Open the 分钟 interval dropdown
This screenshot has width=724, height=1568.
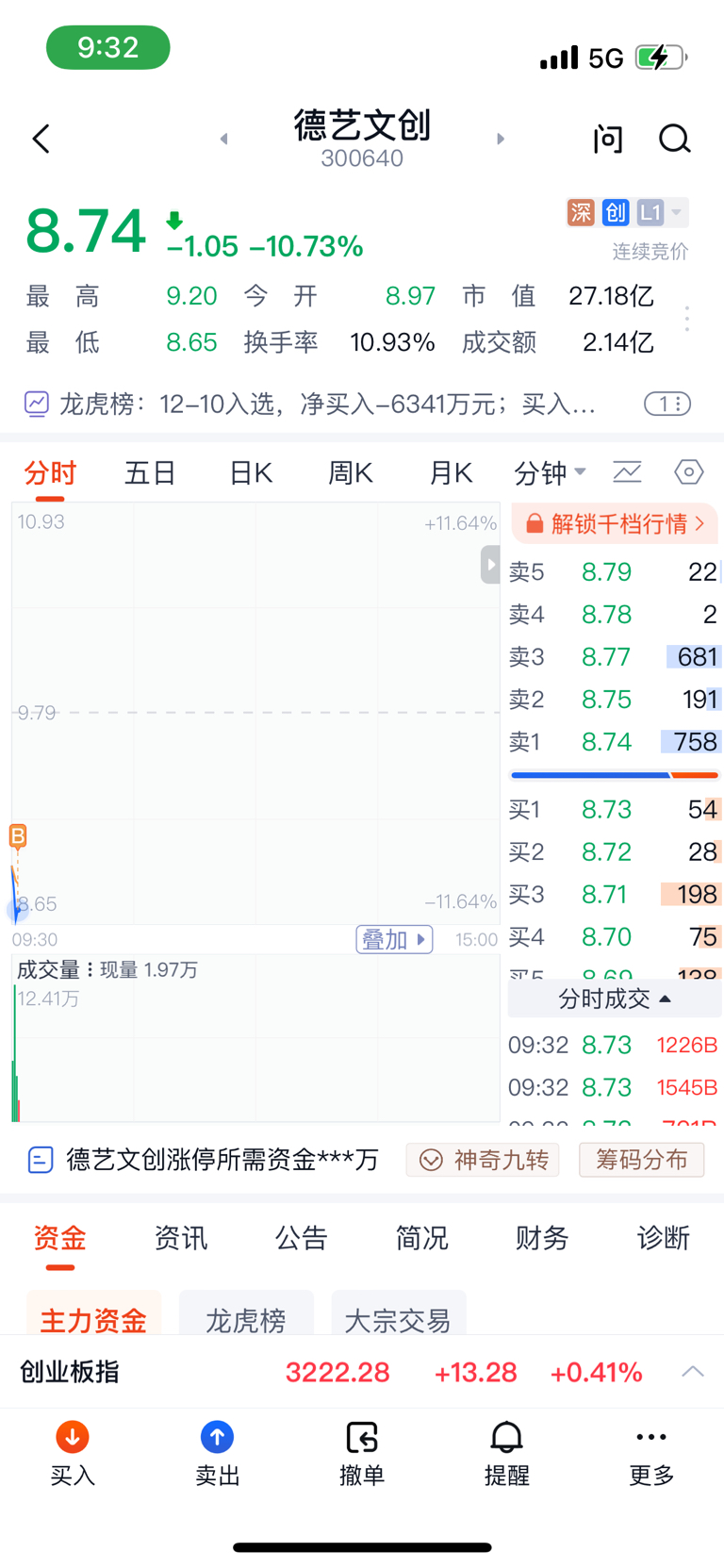coord(550,472)
